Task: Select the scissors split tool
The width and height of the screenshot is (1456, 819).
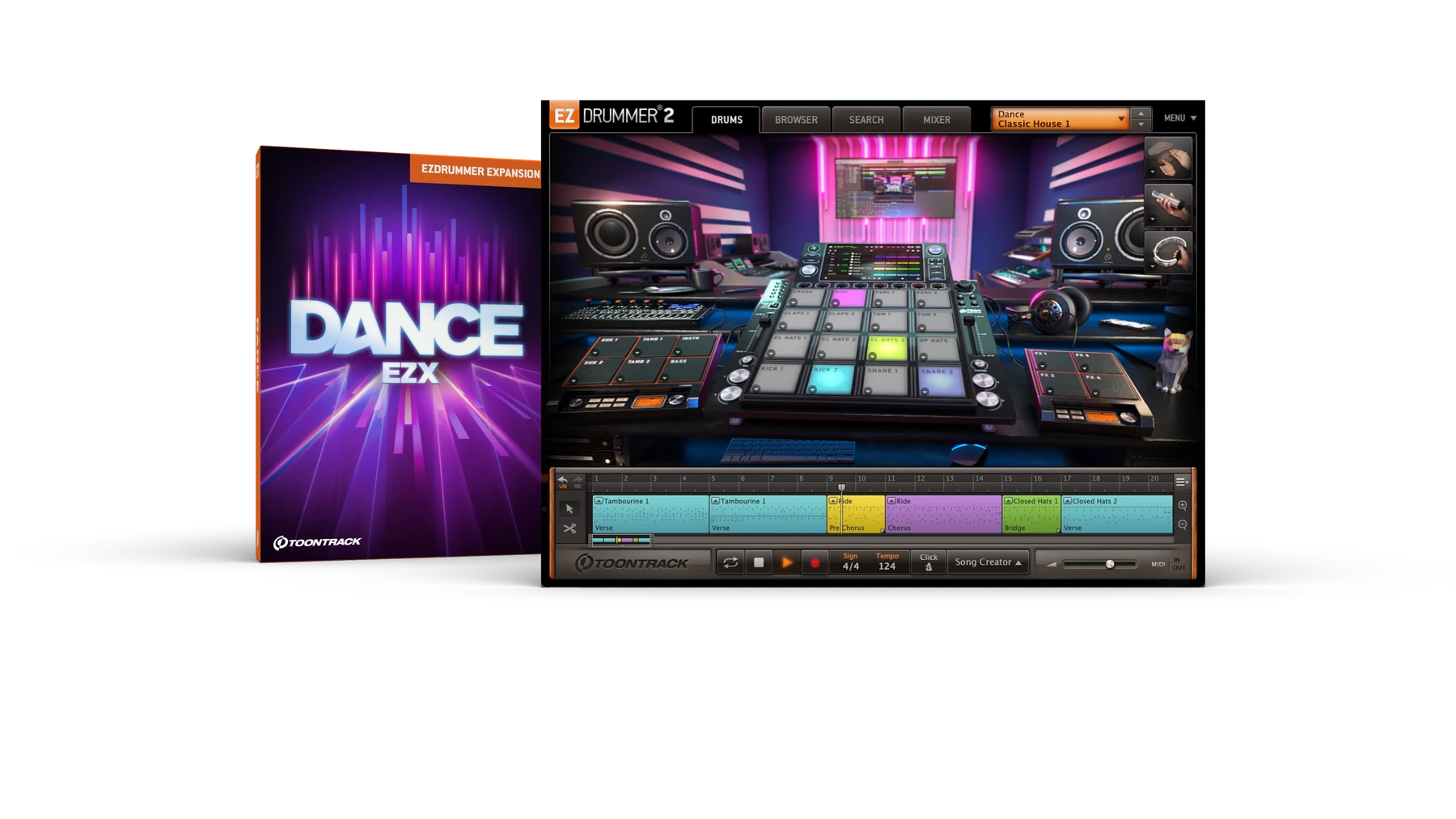Action: 569,528
